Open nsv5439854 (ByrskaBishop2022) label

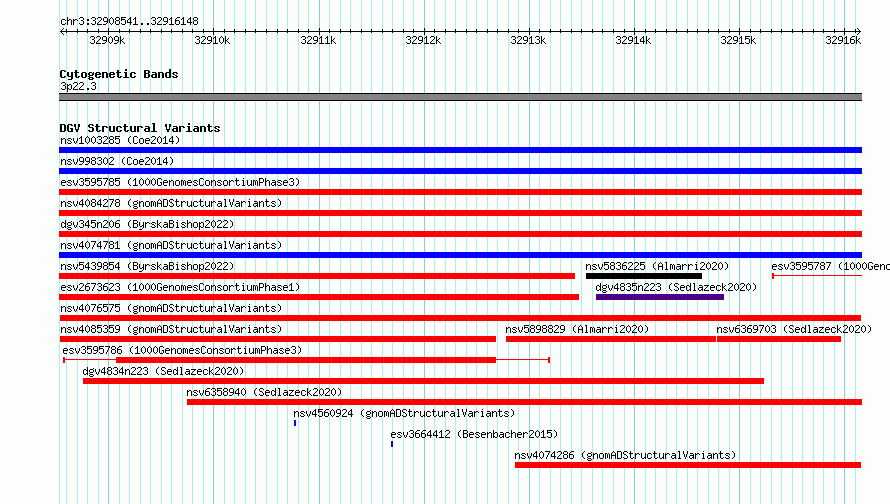[x=147, y=266]
